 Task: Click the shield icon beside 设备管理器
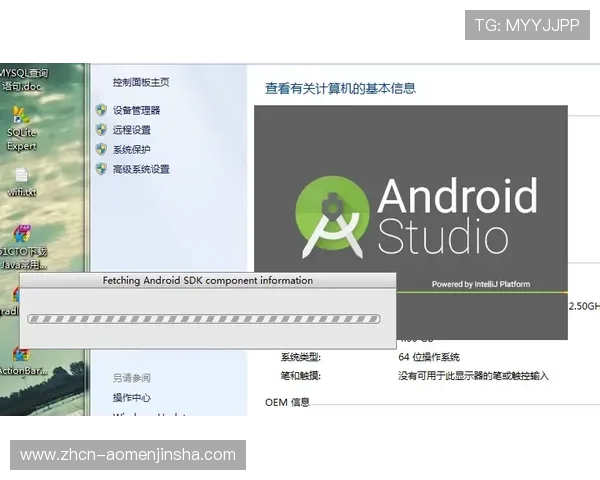click(x=101, y=110)
